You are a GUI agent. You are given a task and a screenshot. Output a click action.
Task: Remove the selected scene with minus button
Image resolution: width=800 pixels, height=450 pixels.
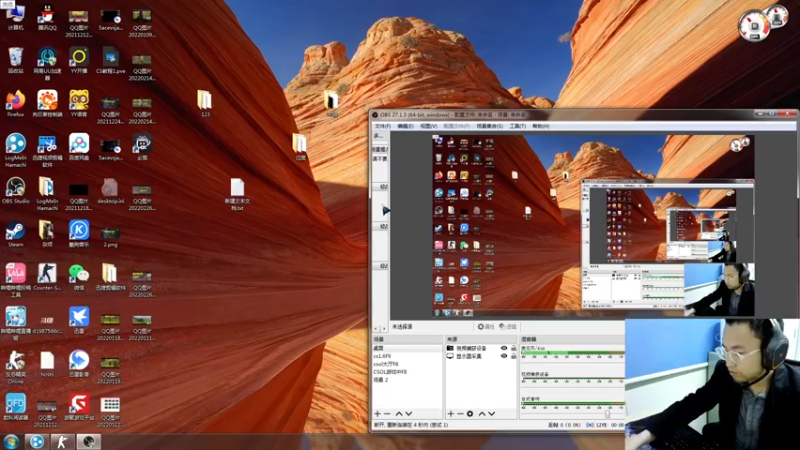[387, 414]
